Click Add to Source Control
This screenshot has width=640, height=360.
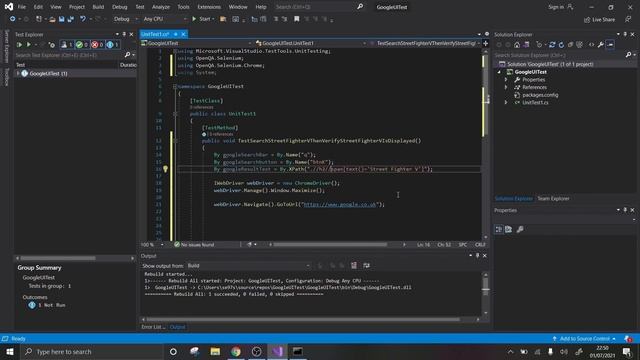point(584,339)
